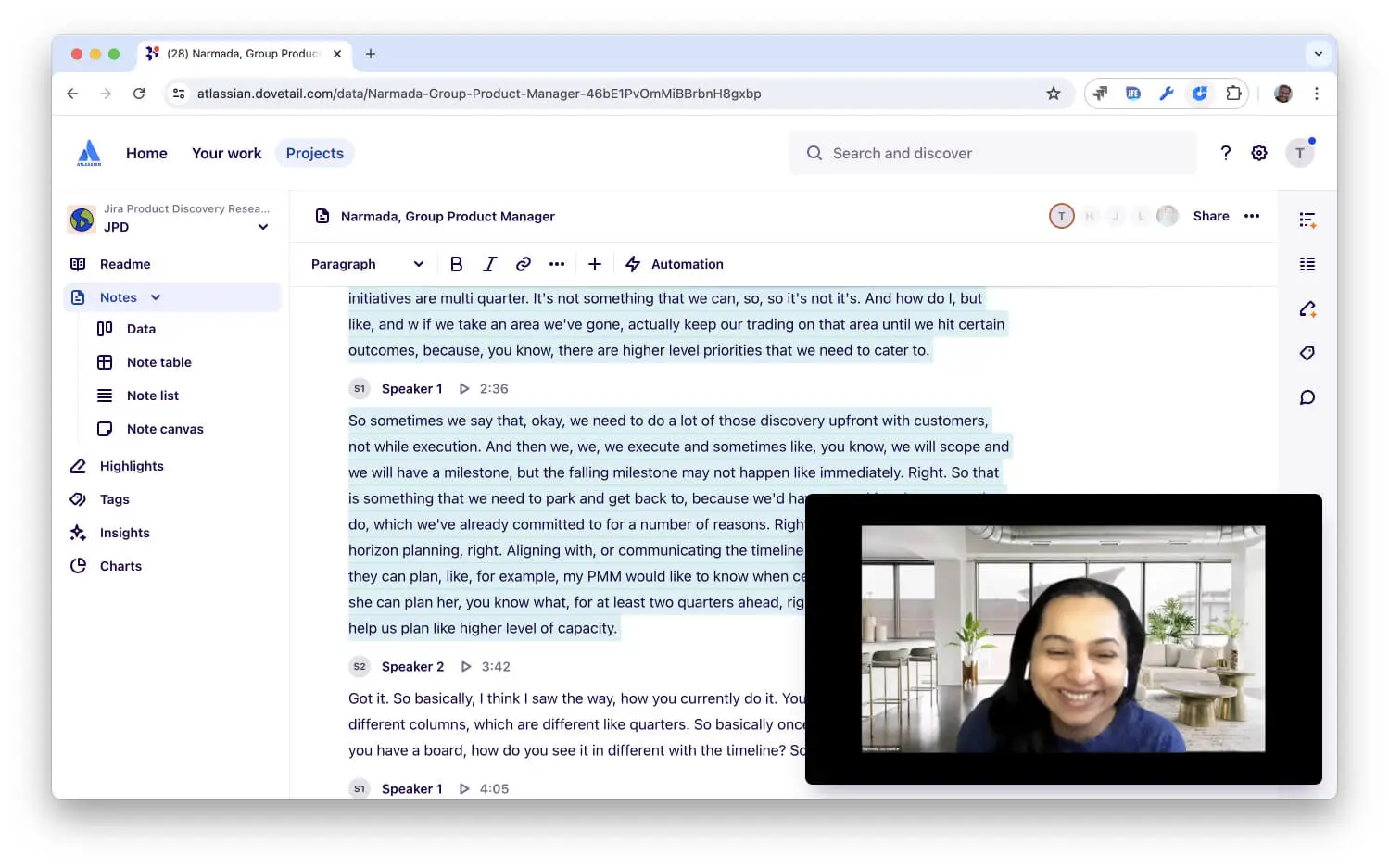This screenshot has height=868, width=1389.
Task: Click the Narmada, Group Product Manager title
Action: coord(448,216)
